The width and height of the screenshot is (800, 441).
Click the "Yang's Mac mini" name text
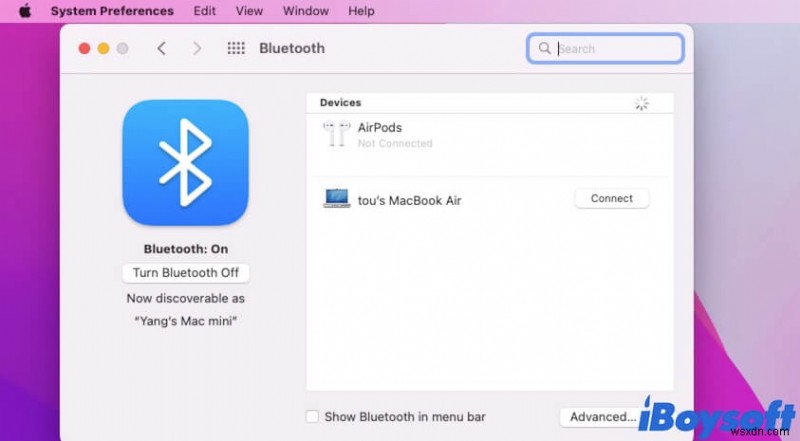click(186, 321)
